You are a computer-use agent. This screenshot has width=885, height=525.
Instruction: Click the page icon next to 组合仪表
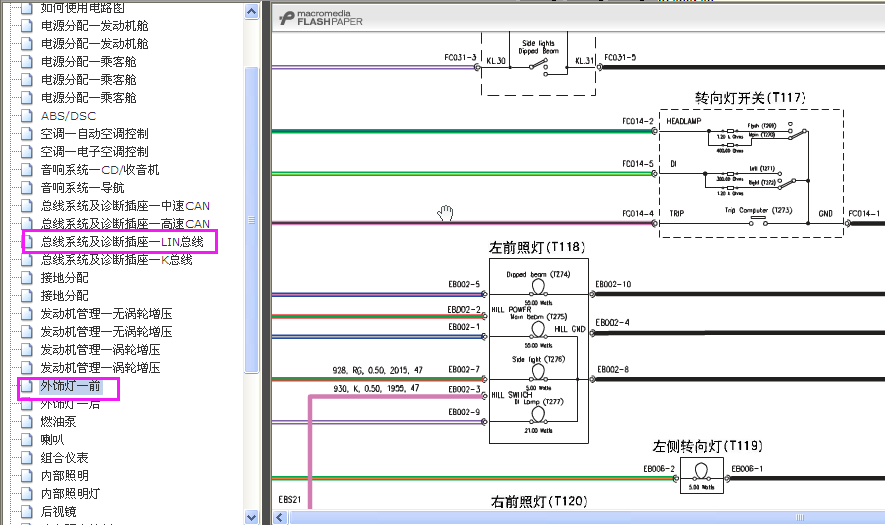(27, 458)
